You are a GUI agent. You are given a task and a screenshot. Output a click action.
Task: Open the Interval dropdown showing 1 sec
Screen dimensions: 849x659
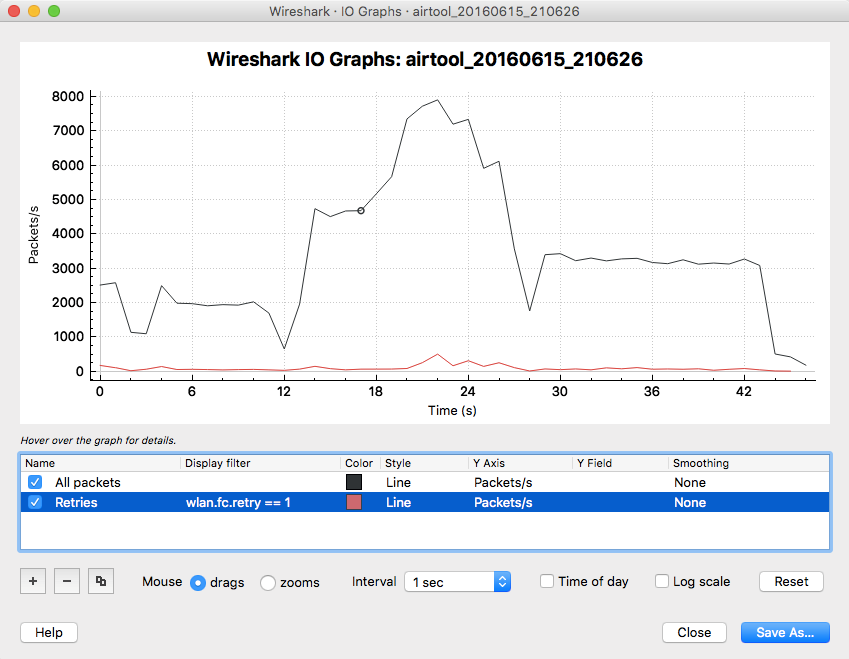456,581
